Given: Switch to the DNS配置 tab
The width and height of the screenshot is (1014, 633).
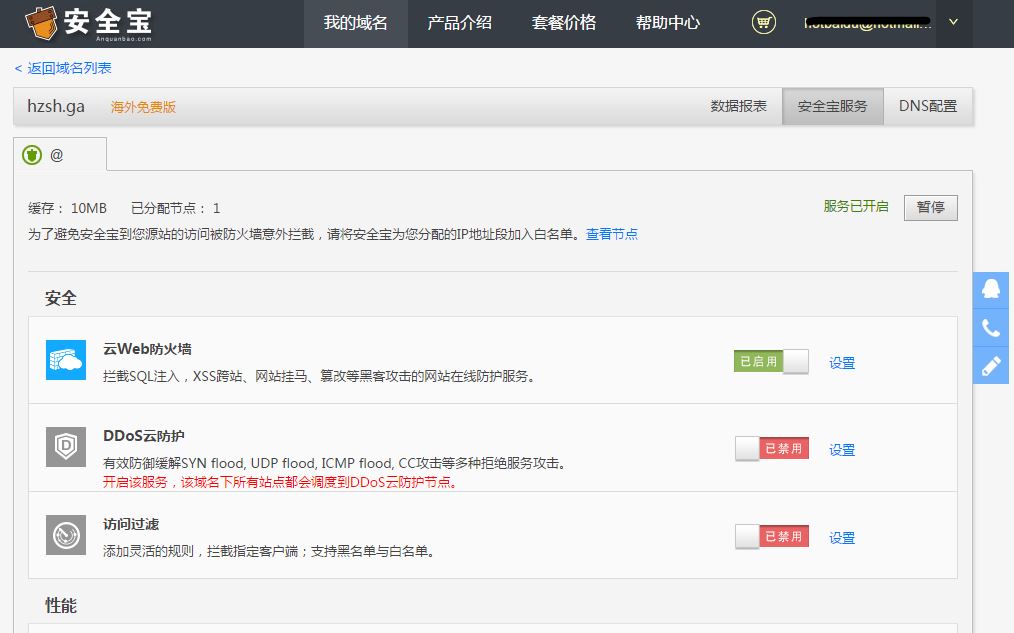Looking at the screenshot, I should (x=927, y=106).
